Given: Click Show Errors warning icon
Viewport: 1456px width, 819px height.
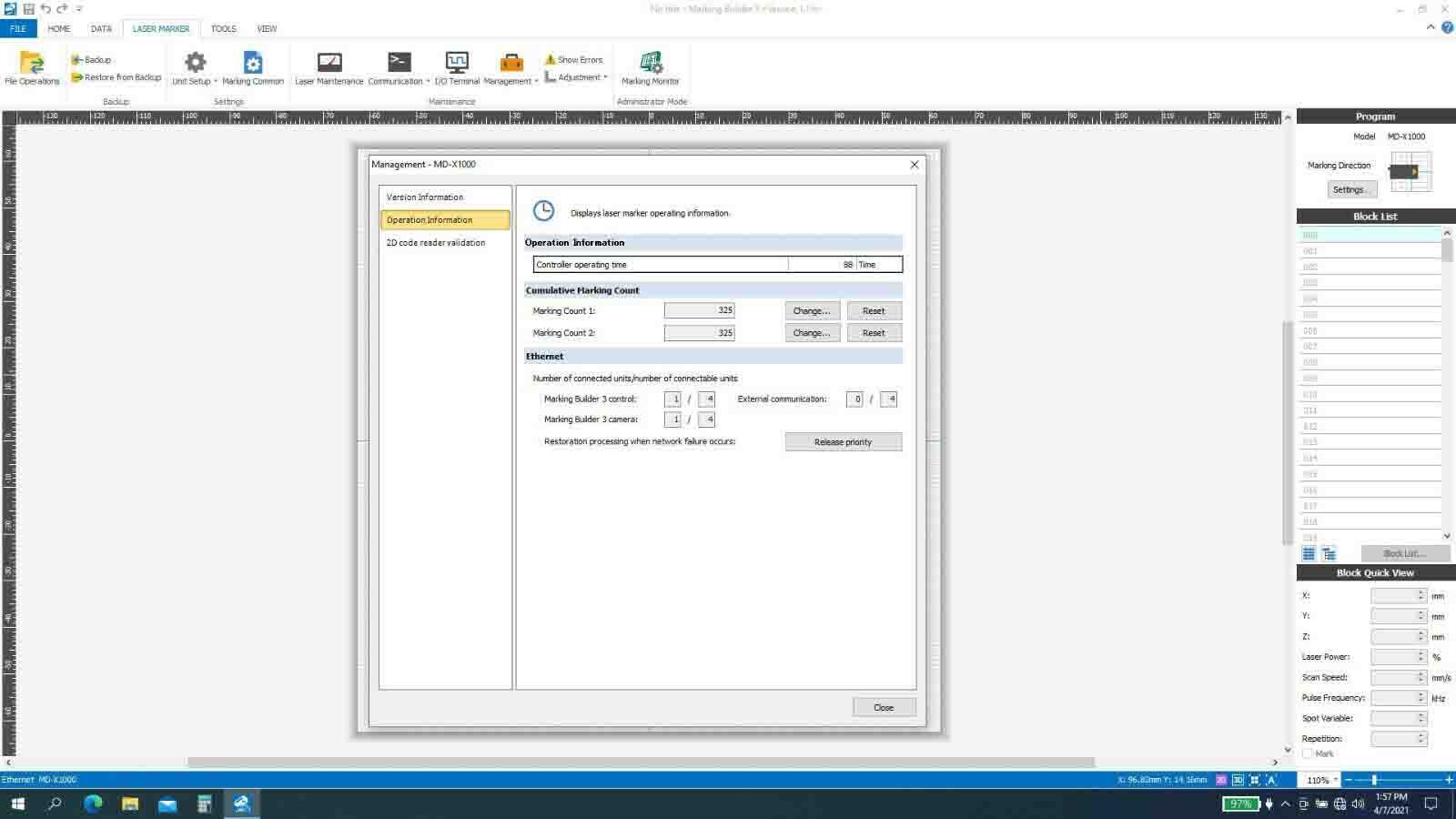Looking at the screenshot, I should pyautogui.click(x=550, y=59).
